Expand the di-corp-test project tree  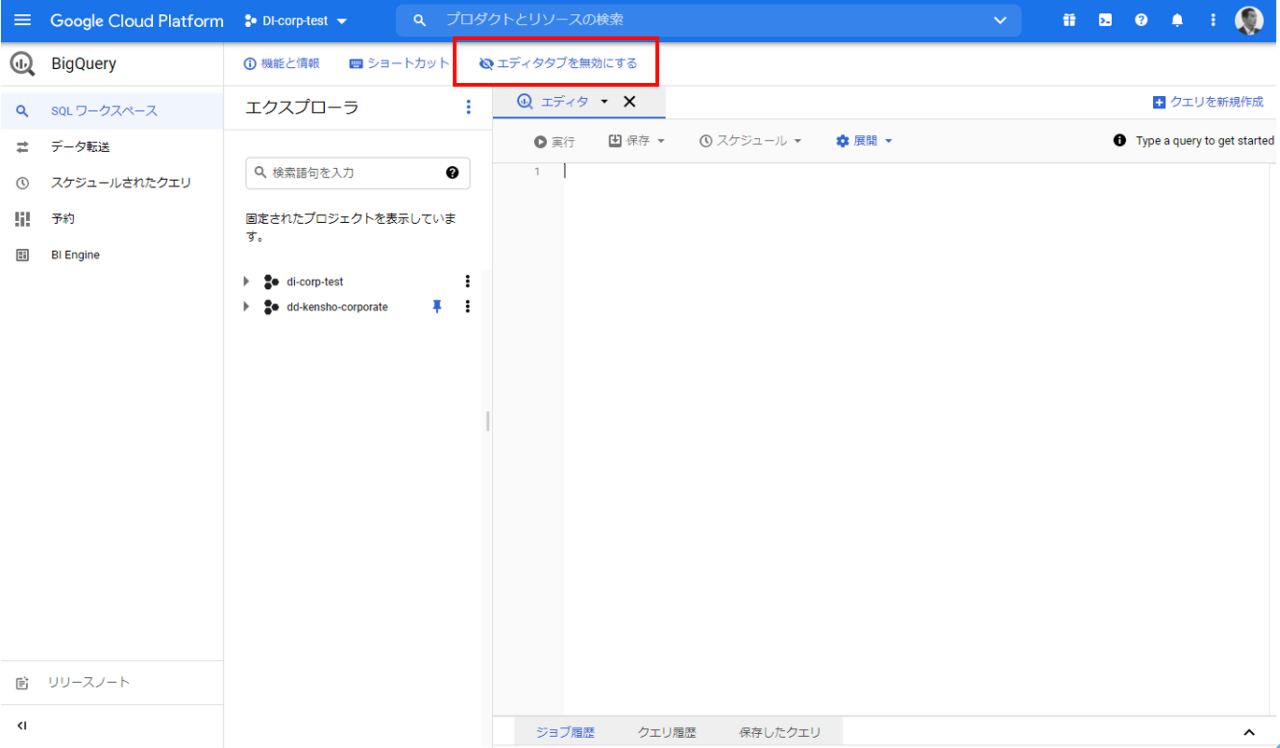247,282
